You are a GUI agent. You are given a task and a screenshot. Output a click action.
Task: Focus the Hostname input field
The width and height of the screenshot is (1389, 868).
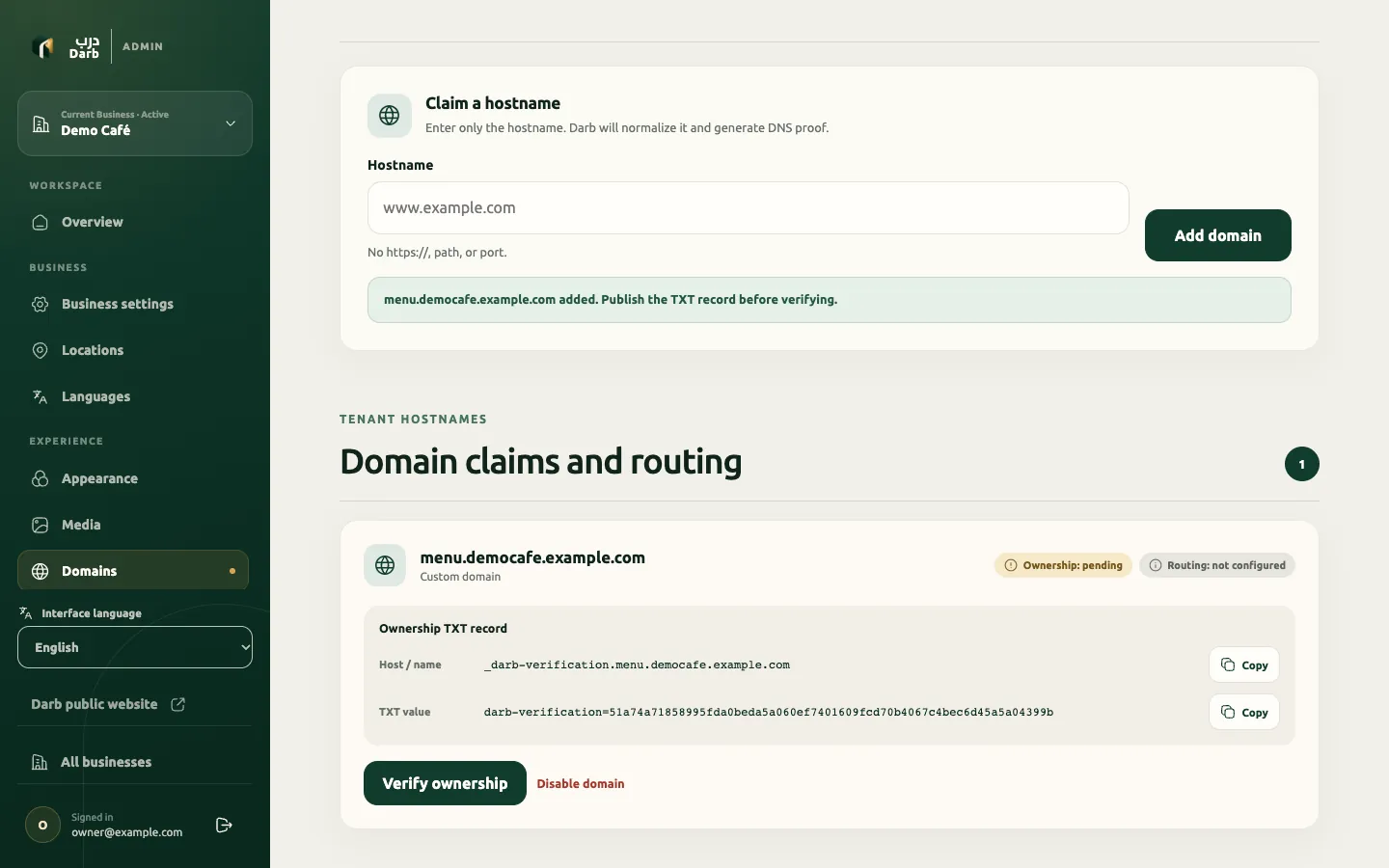click(749, 207)
